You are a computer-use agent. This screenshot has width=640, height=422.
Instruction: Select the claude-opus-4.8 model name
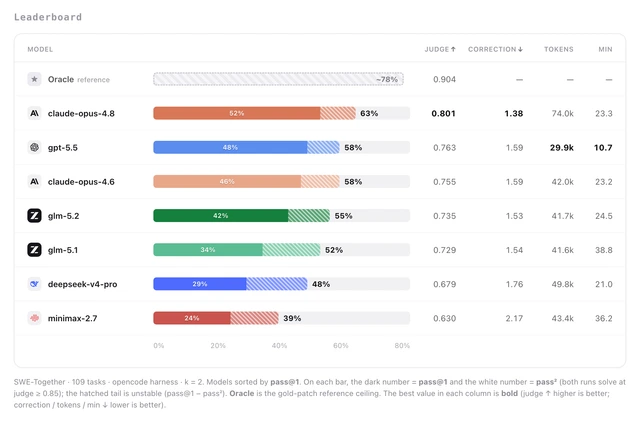(x=81, y=113)
